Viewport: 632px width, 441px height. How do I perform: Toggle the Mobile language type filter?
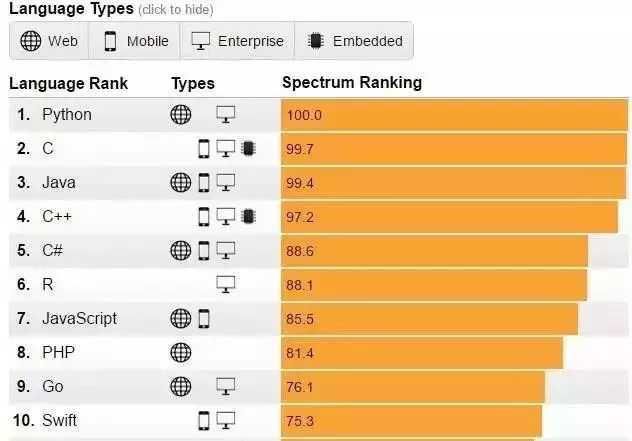[x=135, y=41]
